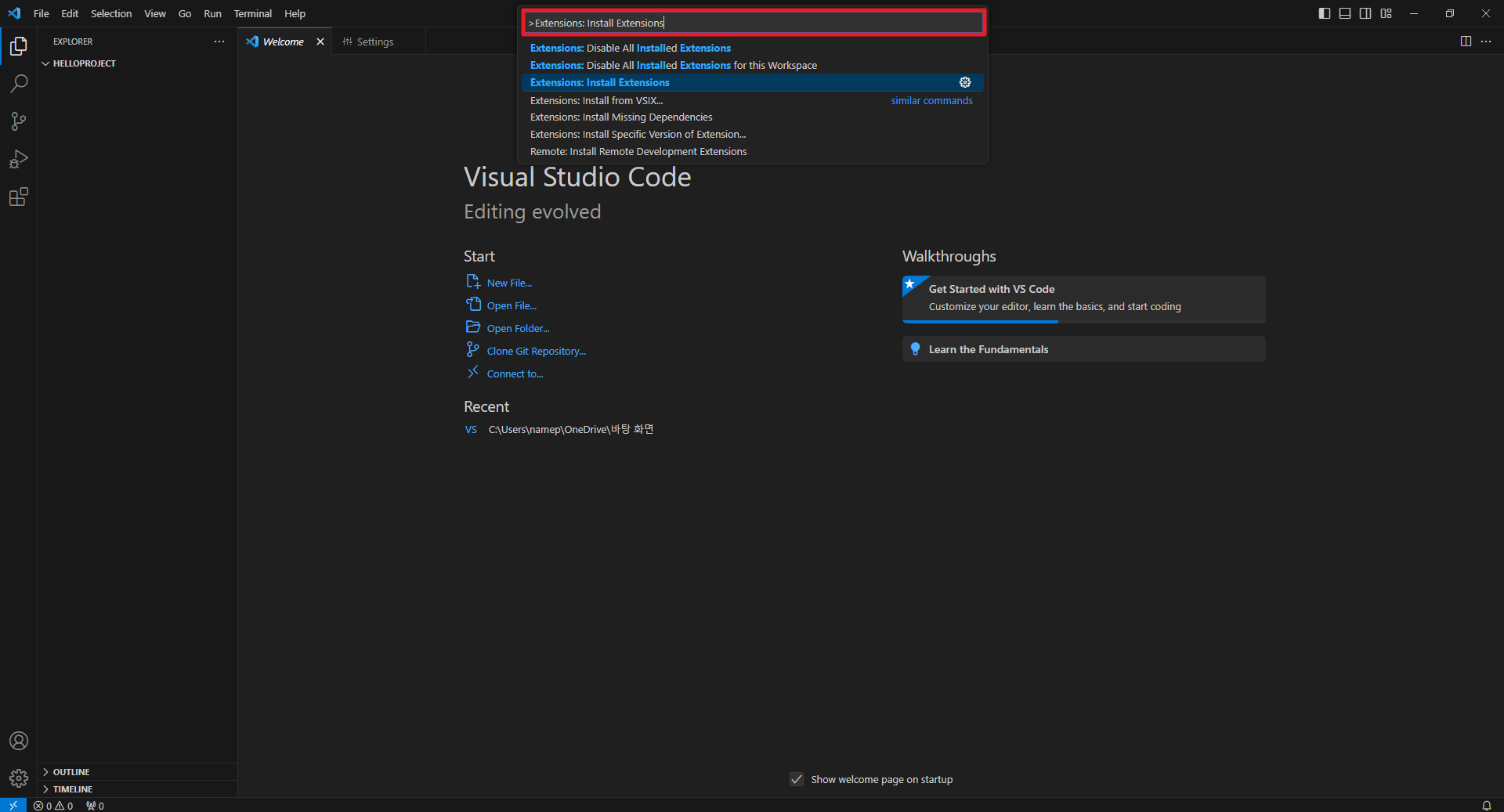
Task: Open notifications bell in status bar
Action: [1486, 805]
